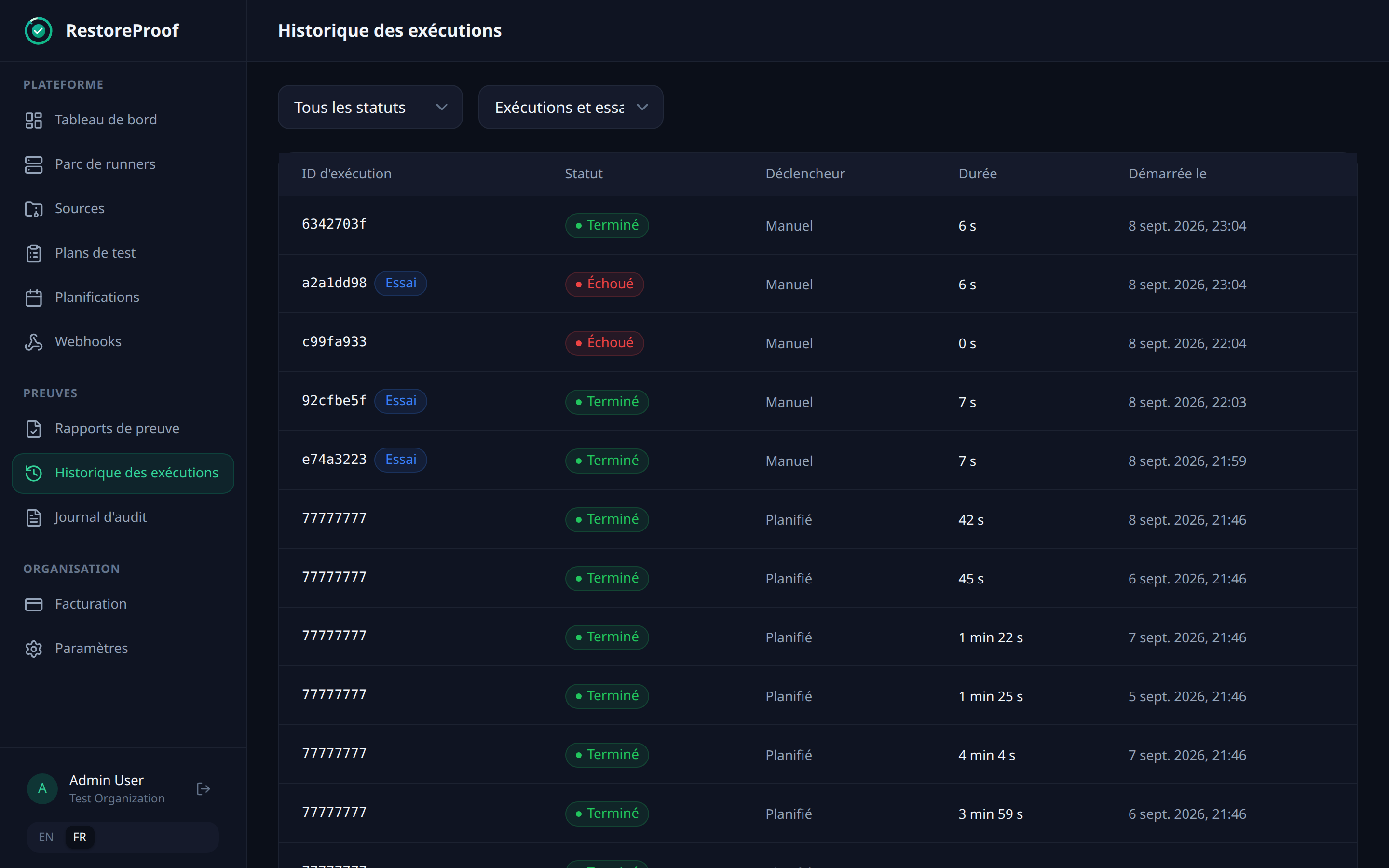The height and width of the screenshot is (868, 1389).
Task: Click the Déclencheur column header
Action: click(804, 174)
